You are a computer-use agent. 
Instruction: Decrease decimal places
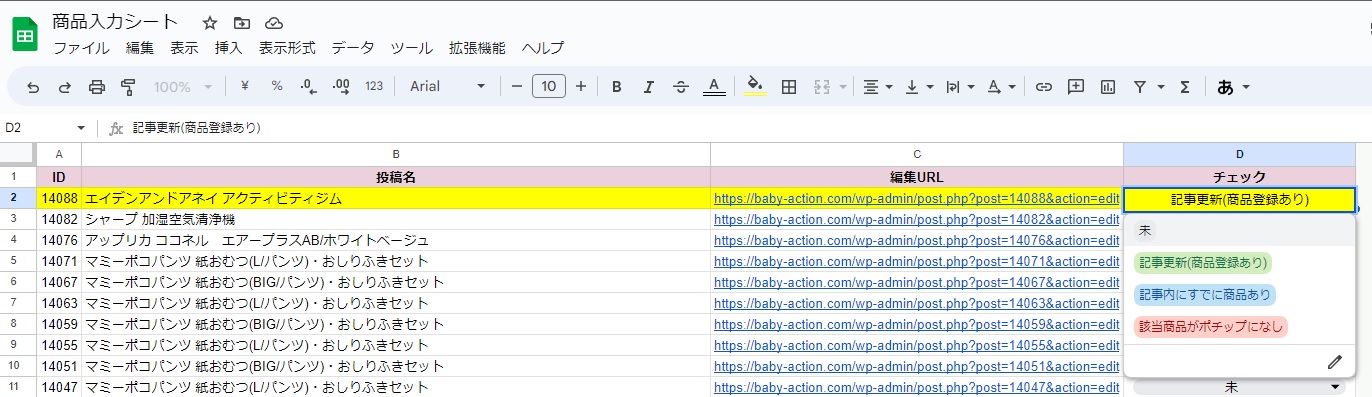click(309, 87)
